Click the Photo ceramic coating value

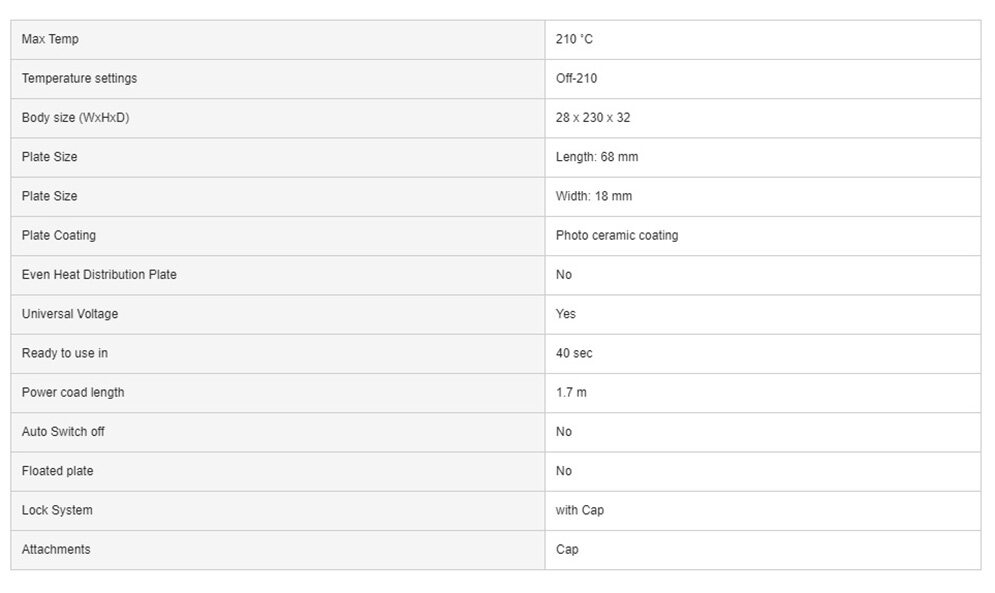click(616, 235)
